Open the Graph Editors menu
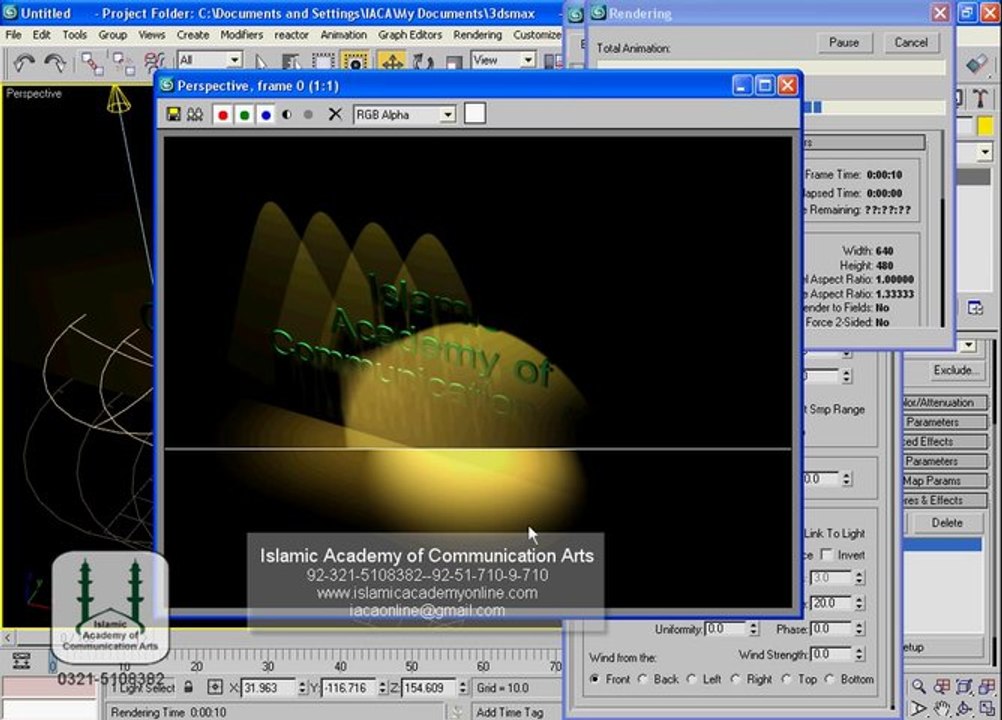The height and width of the screenshot is (720, 1002). coord(410,34)
